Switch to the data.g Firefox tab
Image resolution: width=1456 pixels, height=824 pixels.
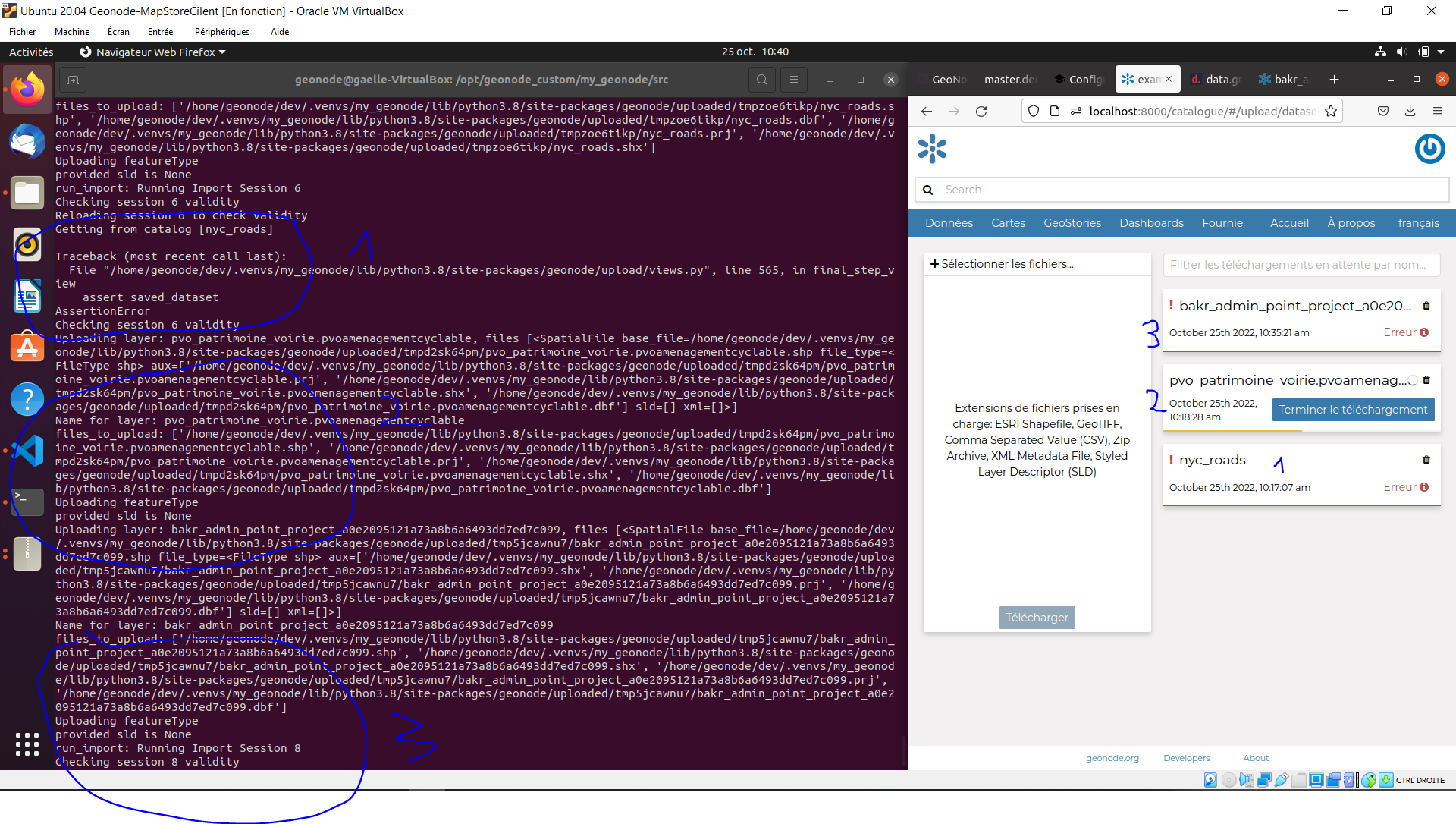tap(1215, 80)
